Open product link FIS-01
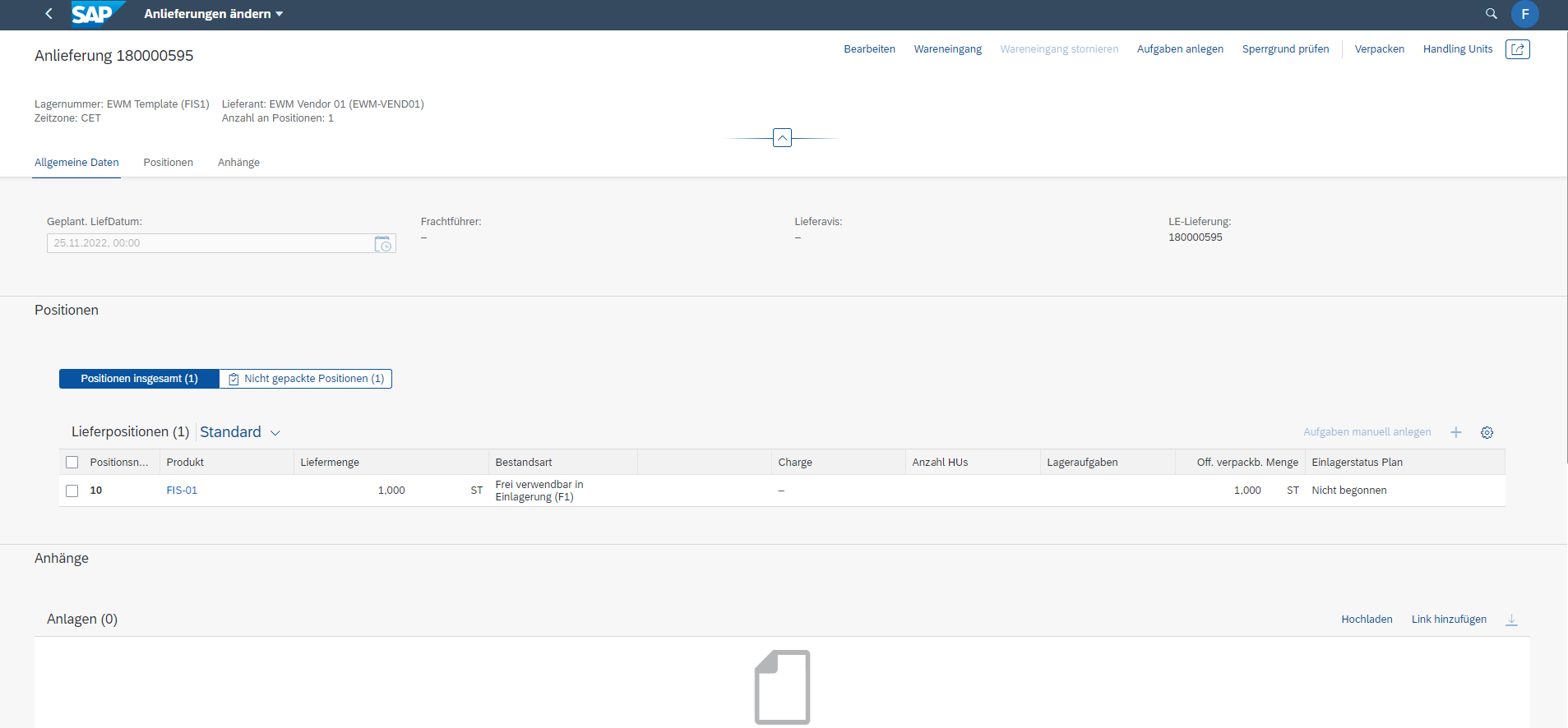Viewport: 1568px width, 728px height. click(182, 491)
